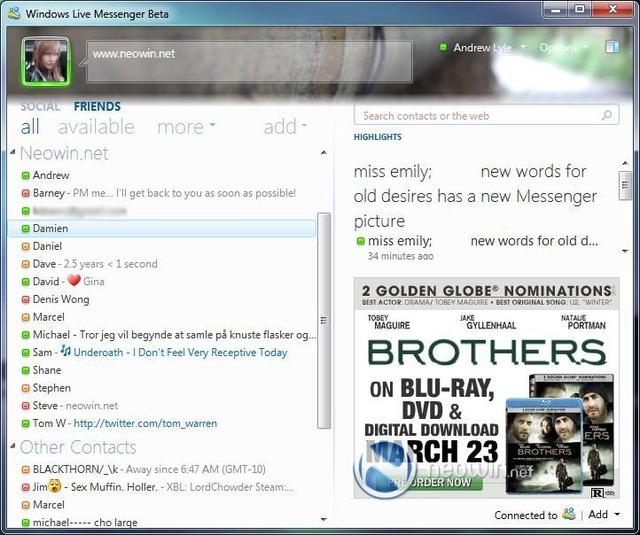Image resolution: width=640 pixels, height=535 pixels.
Task: Open Sam's Underoath song link
Action: point(180,353)
